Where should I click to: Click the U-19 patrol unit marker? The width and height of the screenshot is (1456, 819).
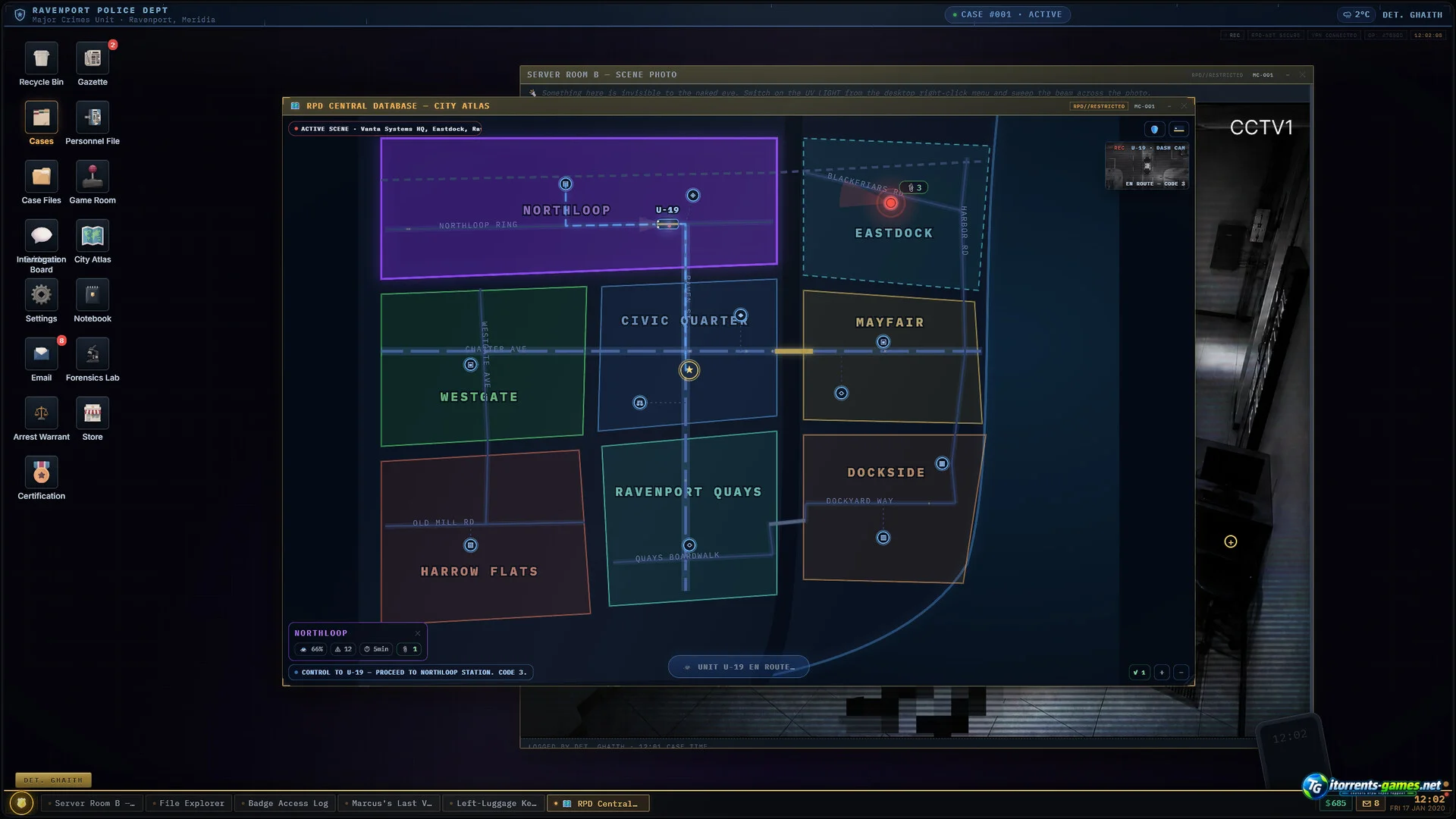click(667, 224)
